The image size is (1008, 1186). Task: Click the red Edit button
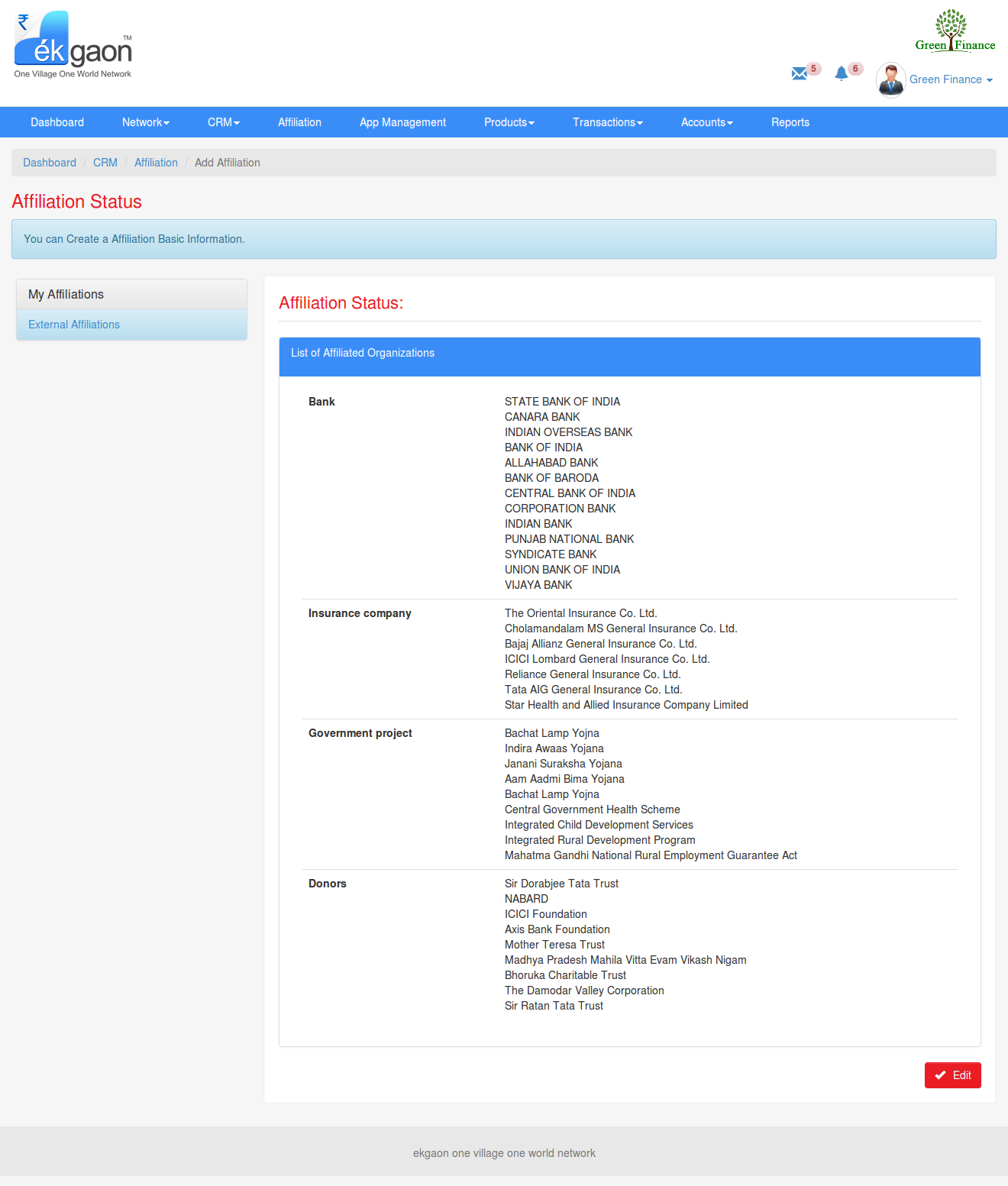[x=952, y=1075]
